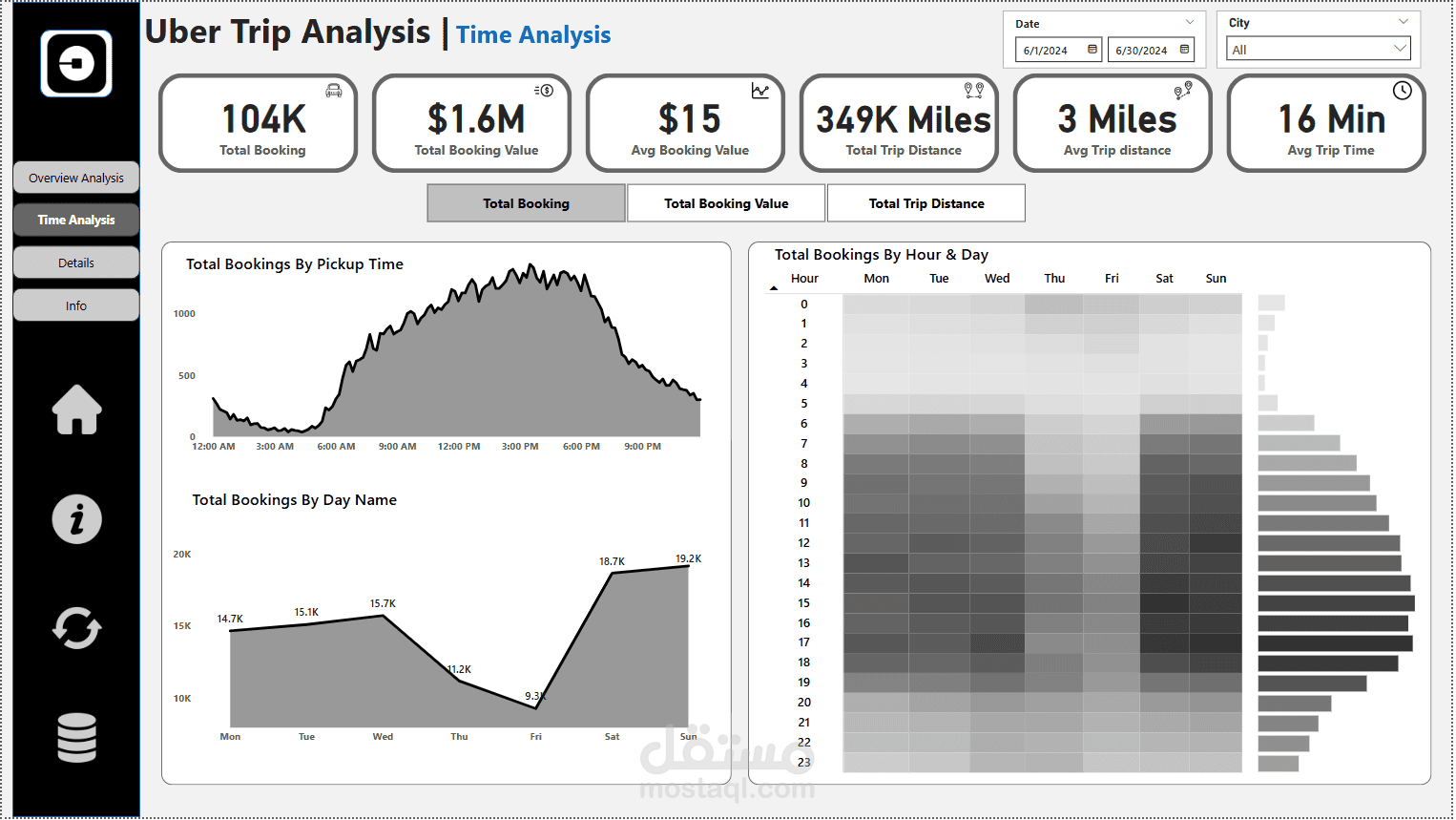The image size is (1456, 820).
Task: Click the 19.2K Sunday data label
Action: click(x=688, y=558)
